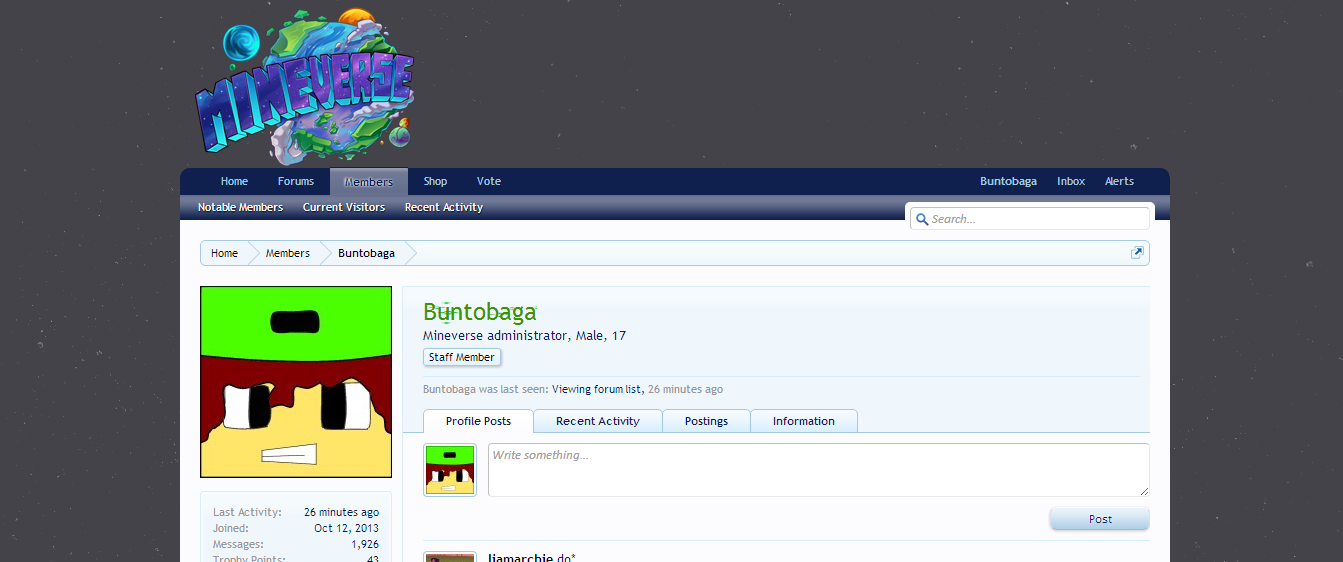The width and height of the screenshot is (1343, 562).
Task: Switch to the Information tab
Action: click(804, 421)
